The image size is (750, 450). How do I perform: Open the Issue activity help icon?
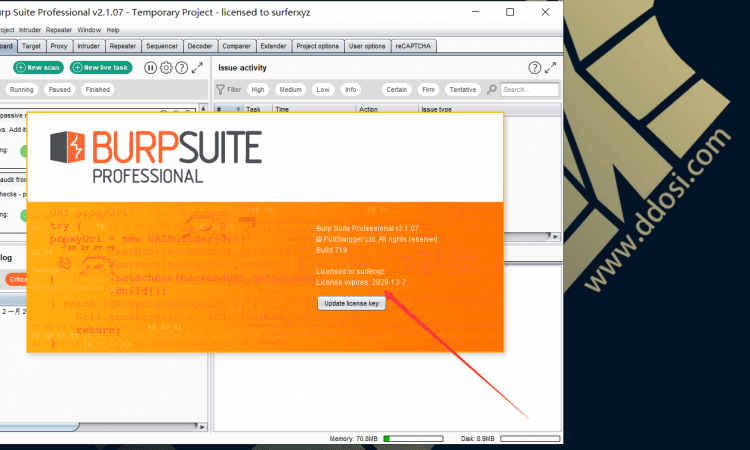tap(535, 68)
